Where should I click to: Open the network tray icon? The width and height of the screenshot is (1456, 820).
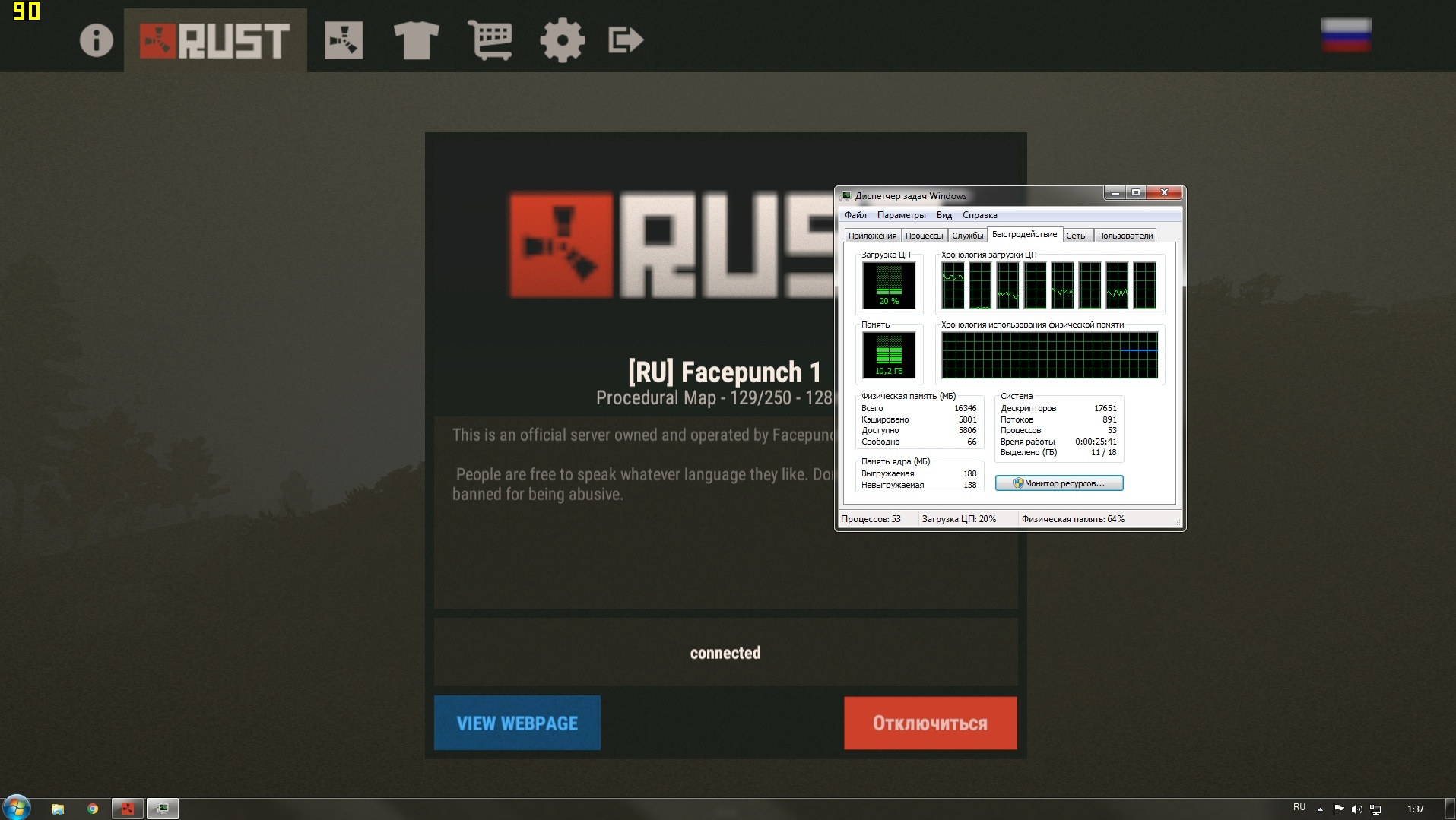point(1375,809)
